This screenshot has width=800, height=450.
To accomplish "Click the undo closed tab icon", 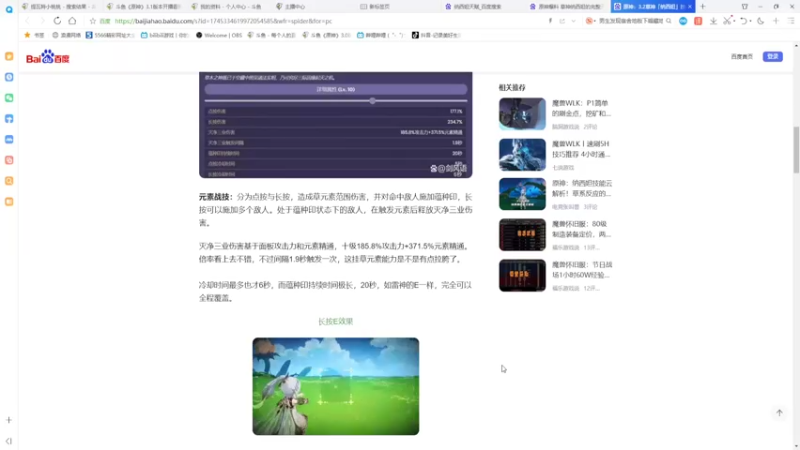I will (744, 21).
